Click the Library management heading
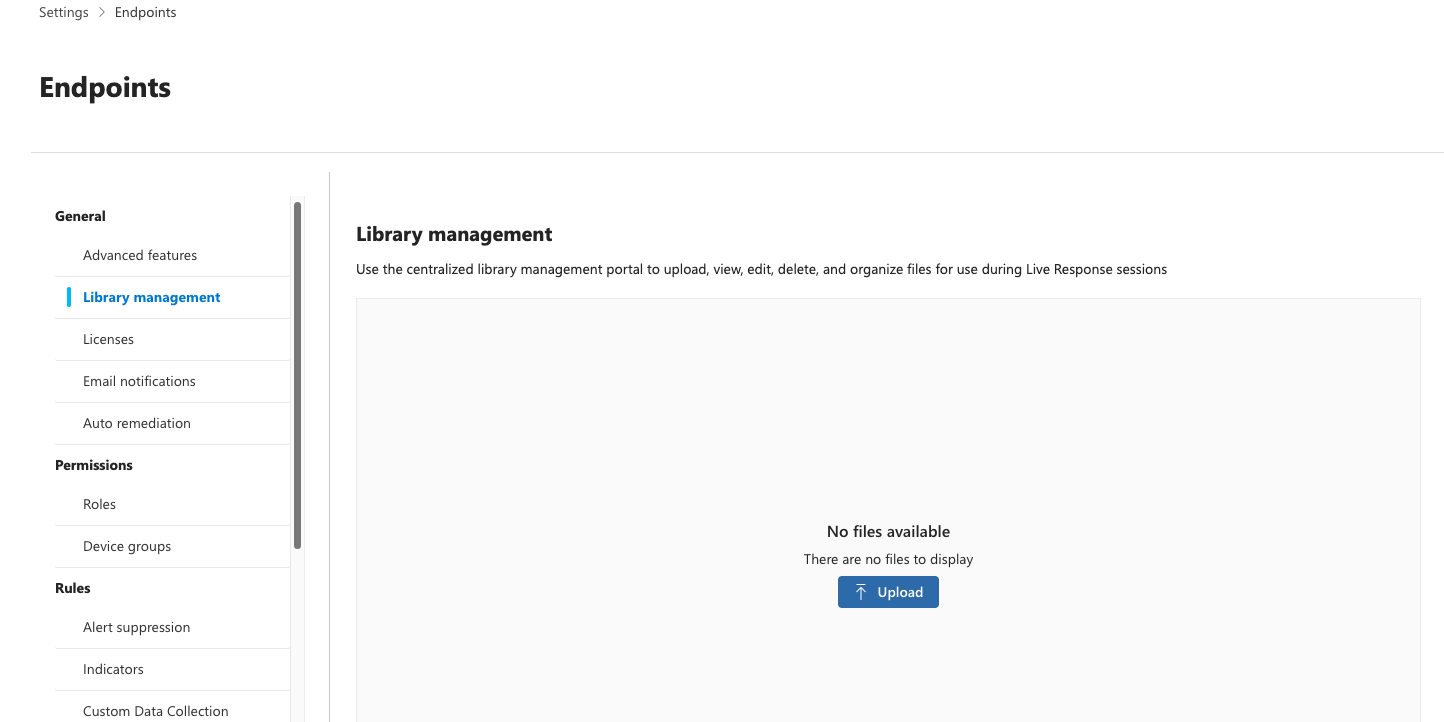Viewport: 1444px width, 722px height. point(454,234)
